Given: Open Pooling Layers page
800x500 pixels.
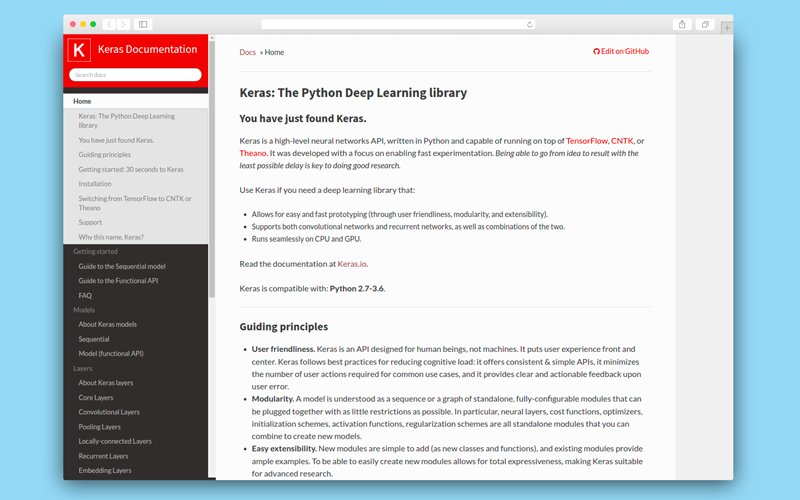Looking at the screenshot, I should pyautogui.click(x=99, y=427).
